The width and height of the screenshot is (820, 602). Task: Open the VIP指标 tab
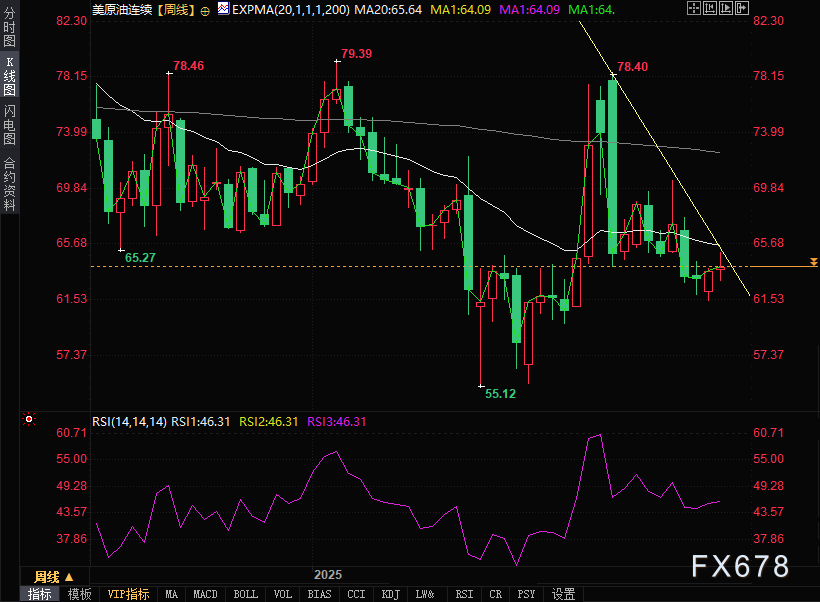129,594
